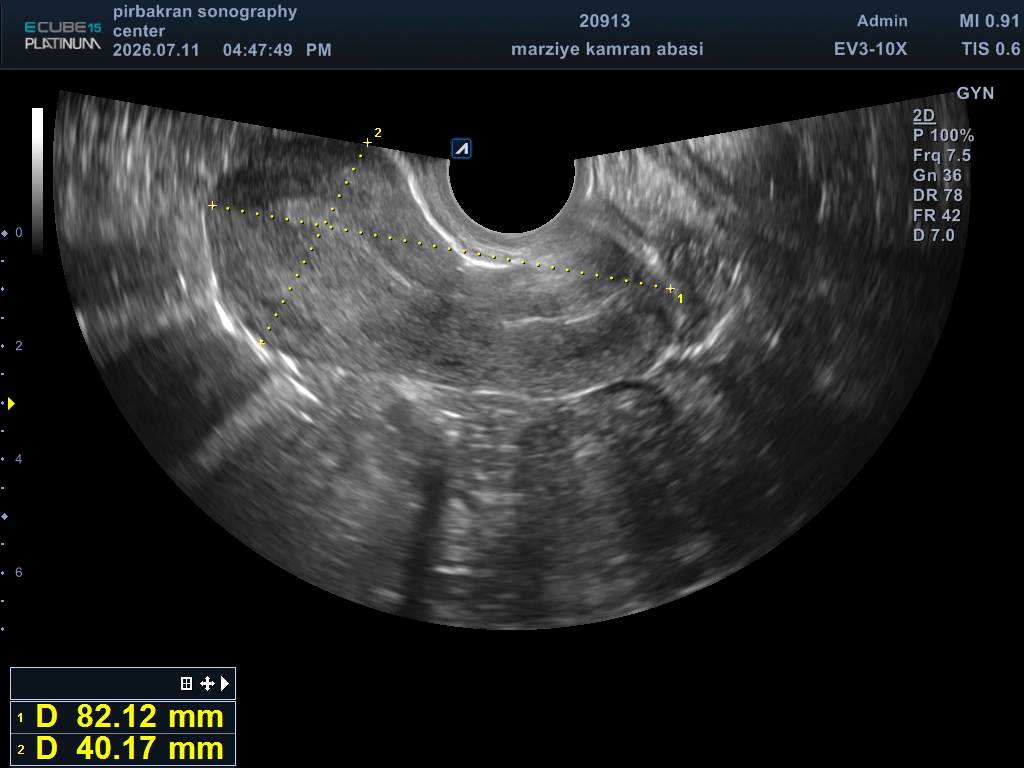Click the move cross-arrow icon in the measurement panel
This screenshot has width=1024, height=768.
click(x=207, y=683)
